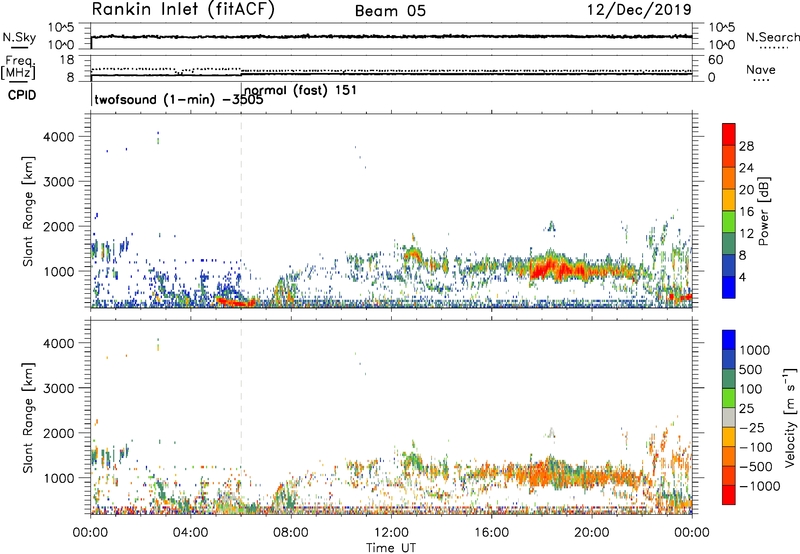Click the 'Beam 05' label
The height and width of the screenshot is (554, 800).
coord(390,11)
